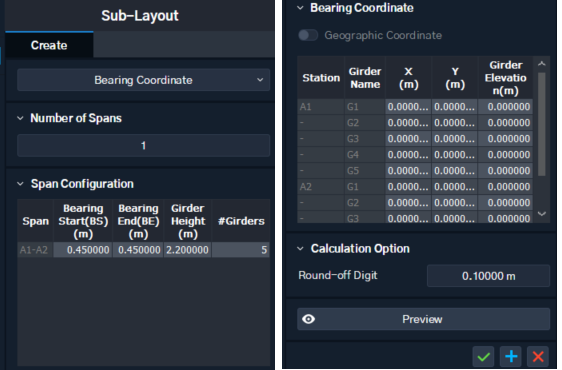Select the A1-A2 Girder Height cell

[x=187, y=250]
